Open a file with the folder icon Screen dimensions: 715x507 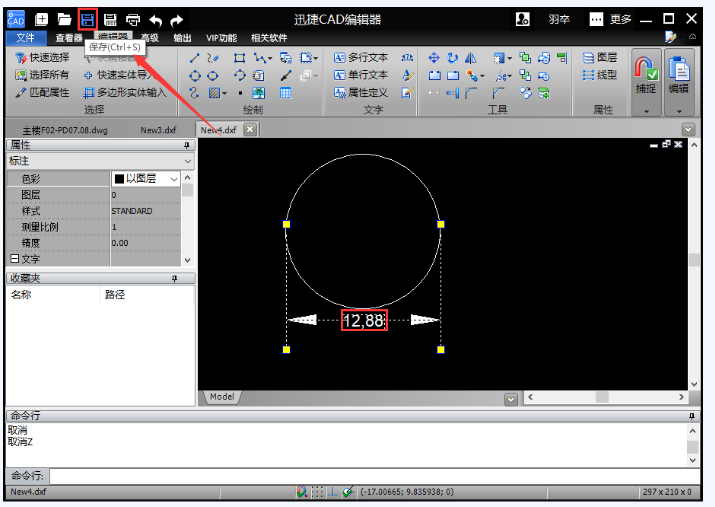coord(65,19)
